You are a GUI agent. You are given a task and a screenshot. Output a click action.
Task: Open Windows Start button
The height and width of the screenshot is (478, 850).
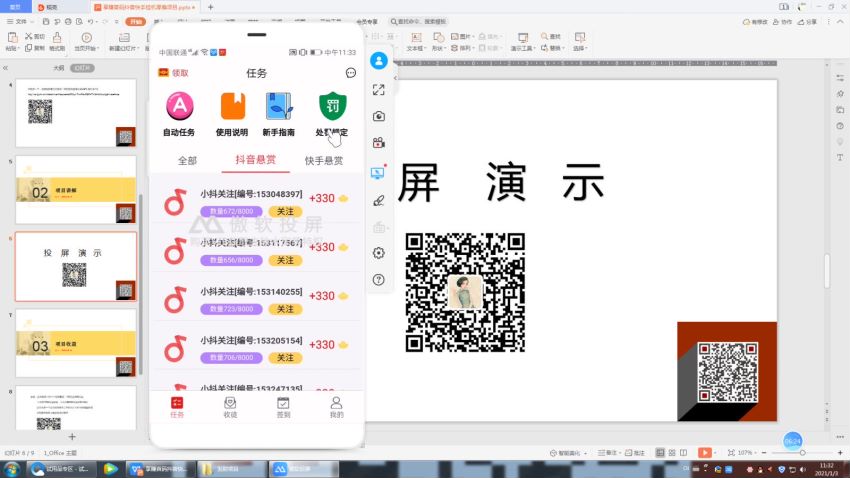[x=11, y=469]
